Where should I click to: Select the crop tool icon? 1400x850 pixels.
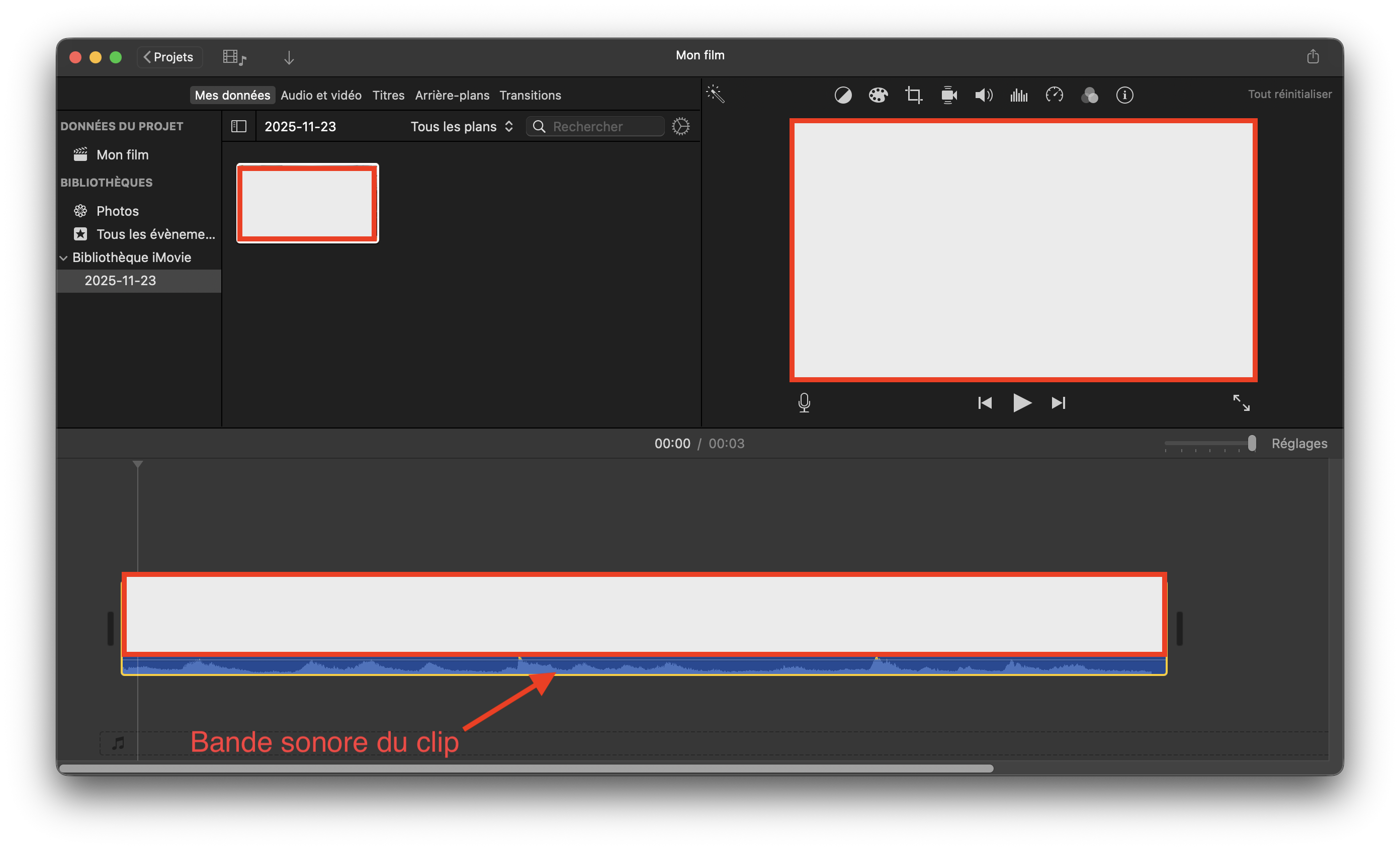pos(913,95)
